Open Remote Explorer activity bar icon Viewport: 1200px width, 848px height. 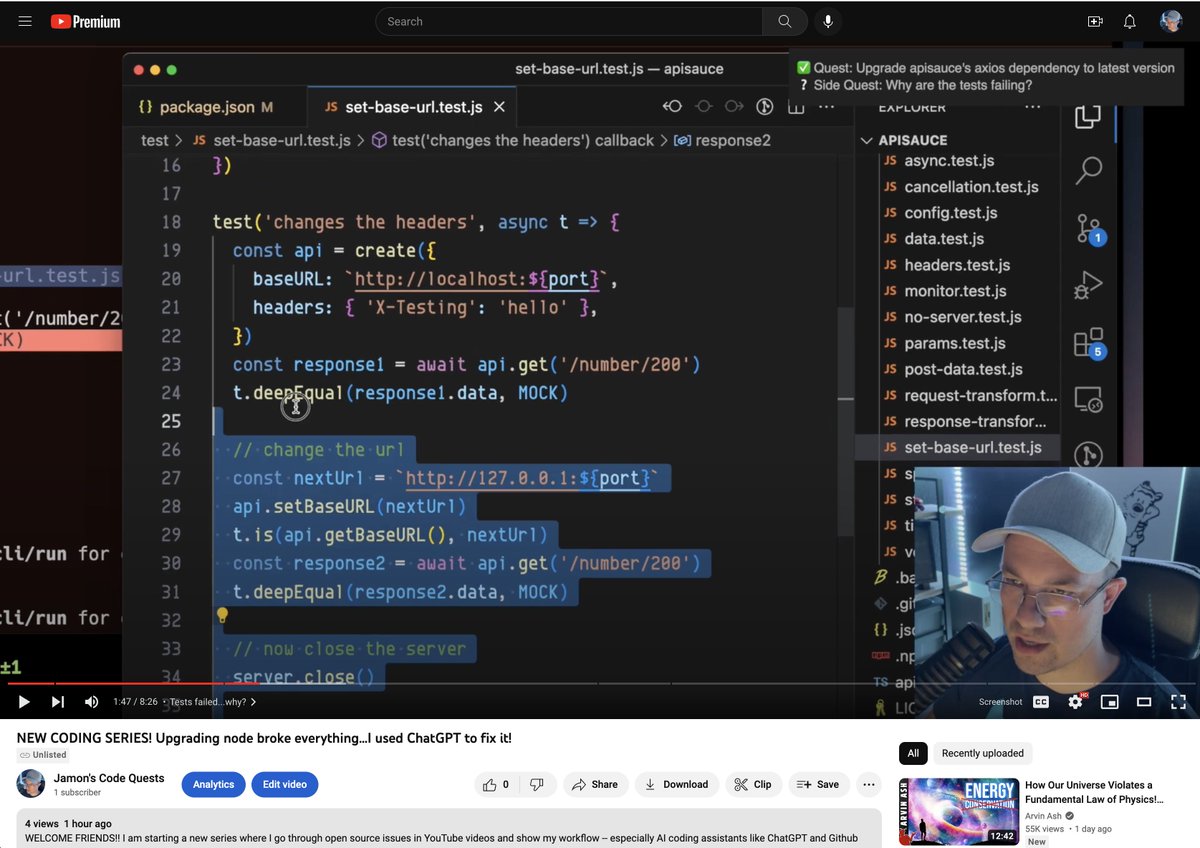(x=1089, y=400)
